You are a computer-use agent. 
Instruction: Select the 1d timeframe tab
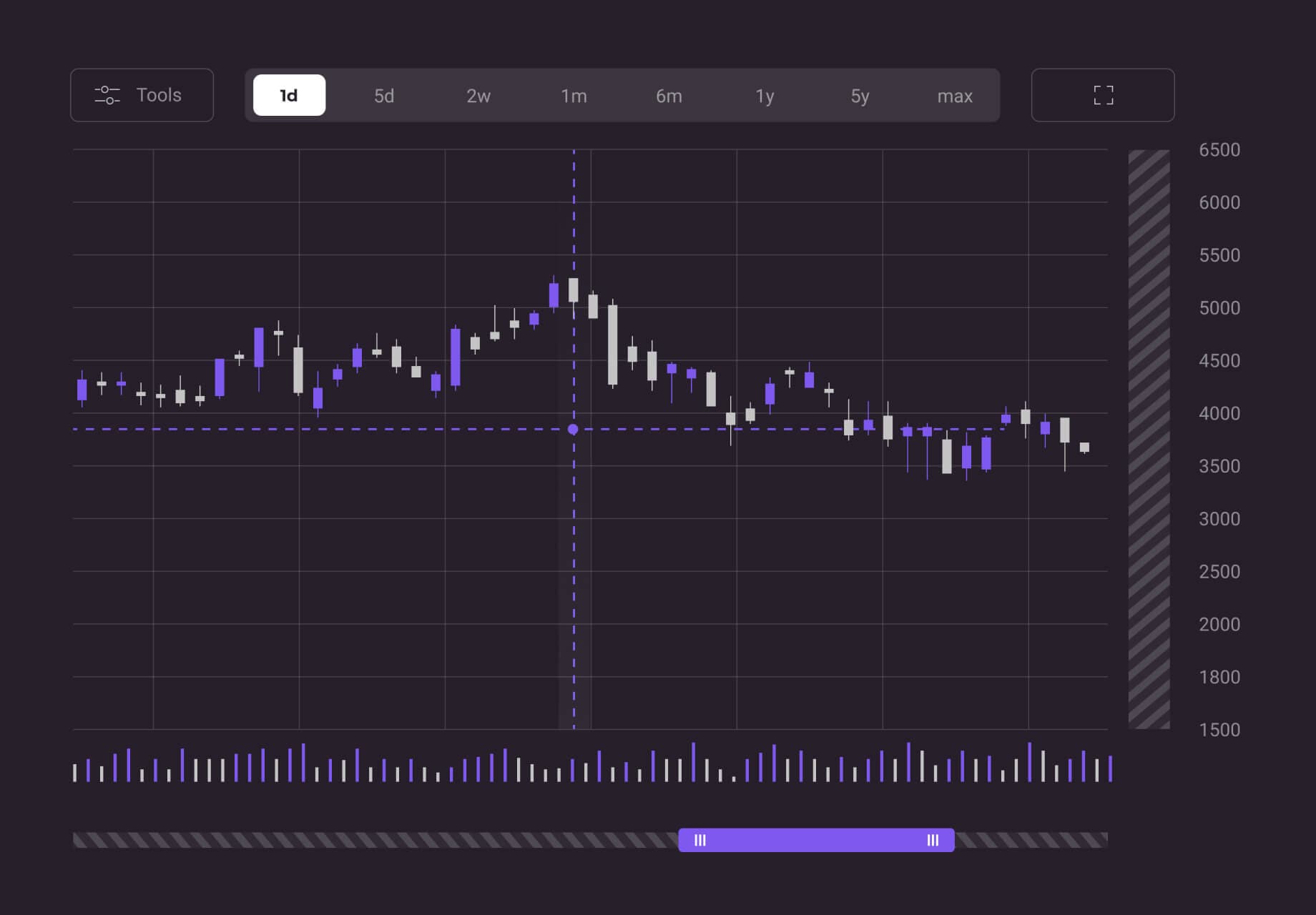click(289, 95)
